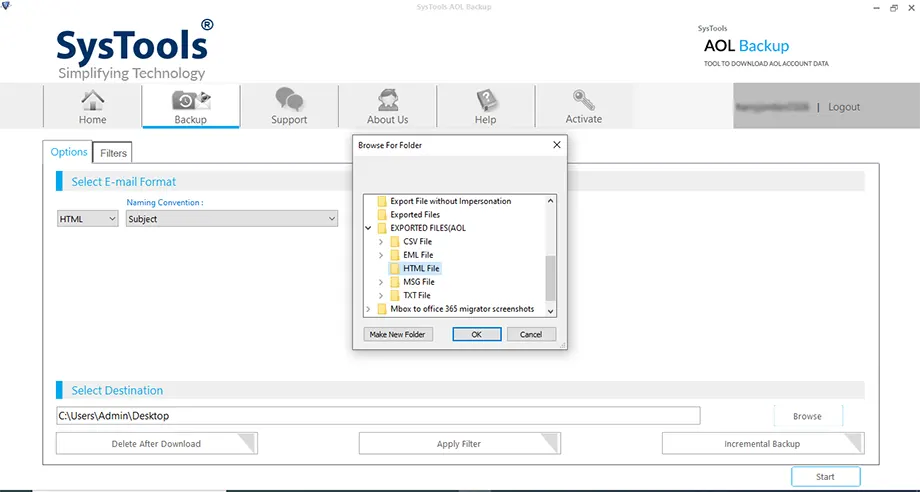Confirm folder selection with OK

pos(476,334)
